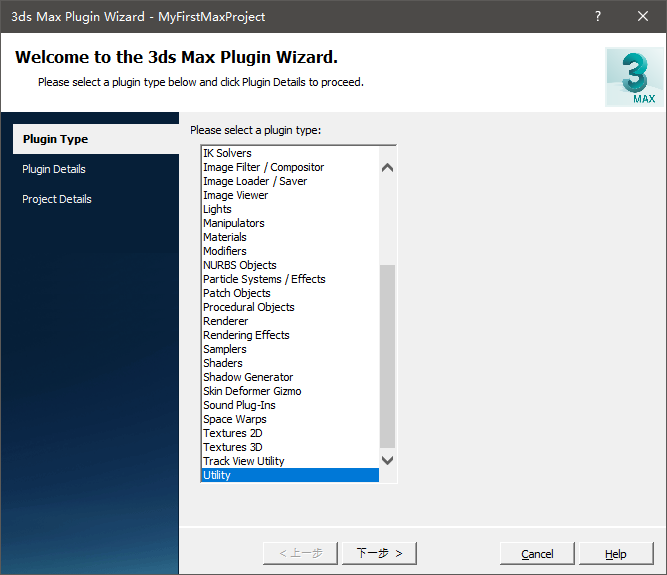The width and height of the screenshot is (667, 575).
Task: Open the Project Details step
Action: click(57, 199)
